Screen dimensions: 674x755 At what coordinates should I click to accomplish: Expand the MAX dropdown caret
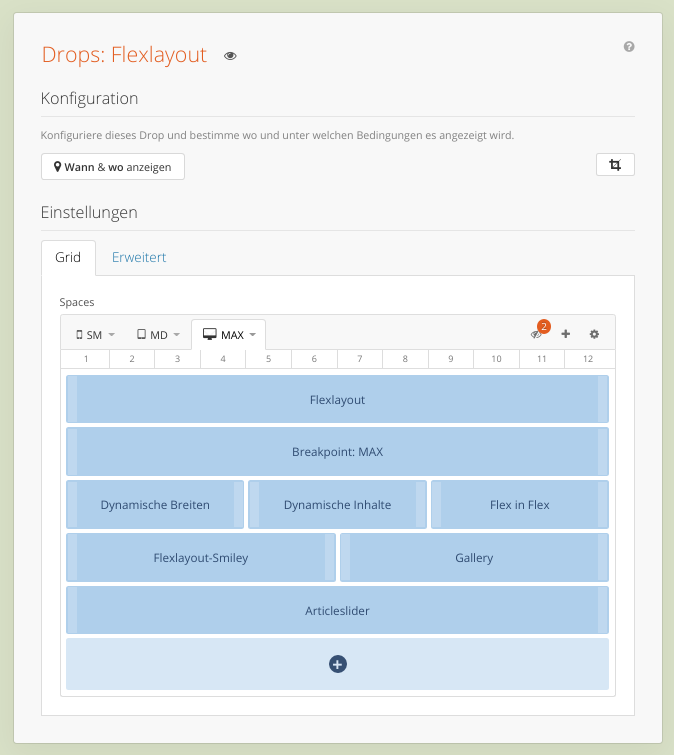[253, 335]
